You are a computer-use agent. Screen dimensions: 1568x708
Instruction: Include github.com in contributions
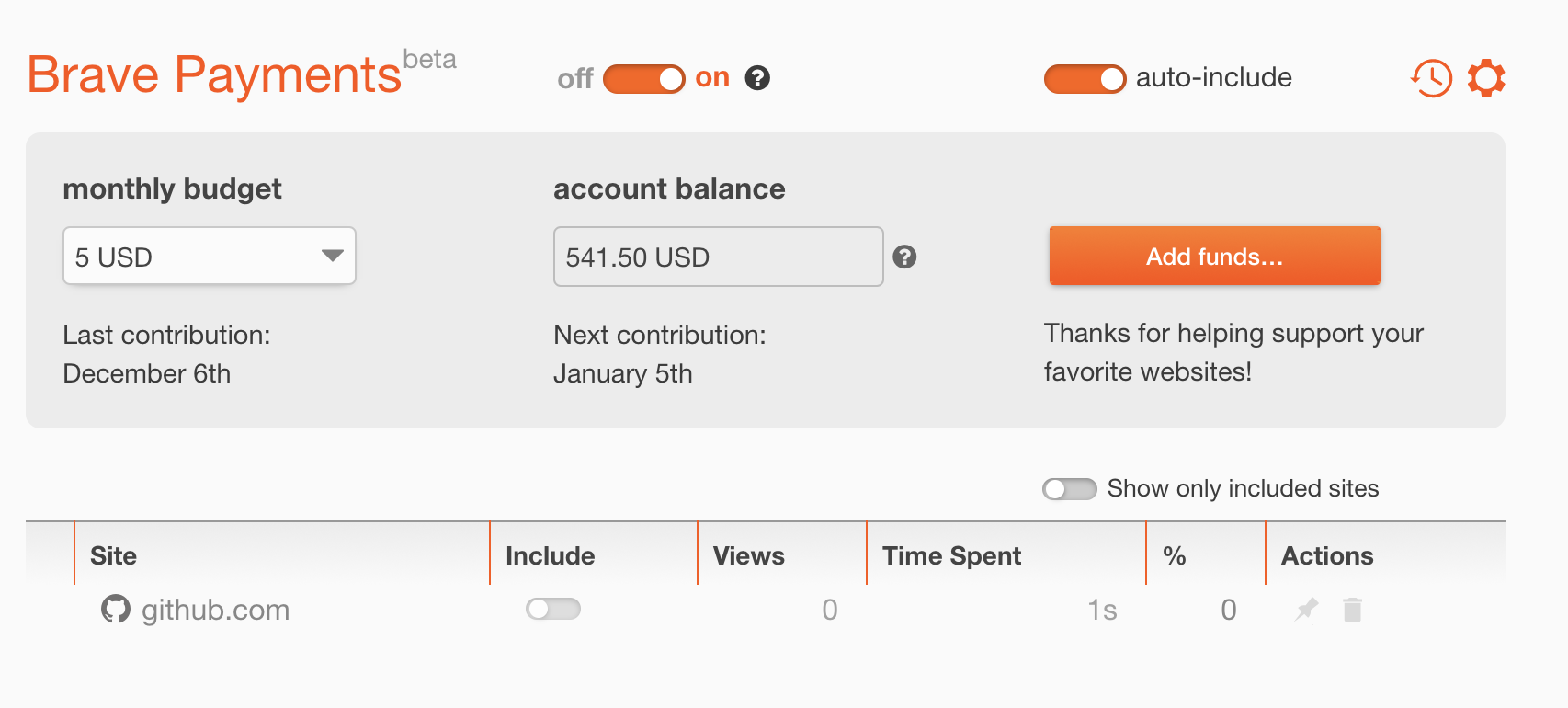tap(552, 609)
